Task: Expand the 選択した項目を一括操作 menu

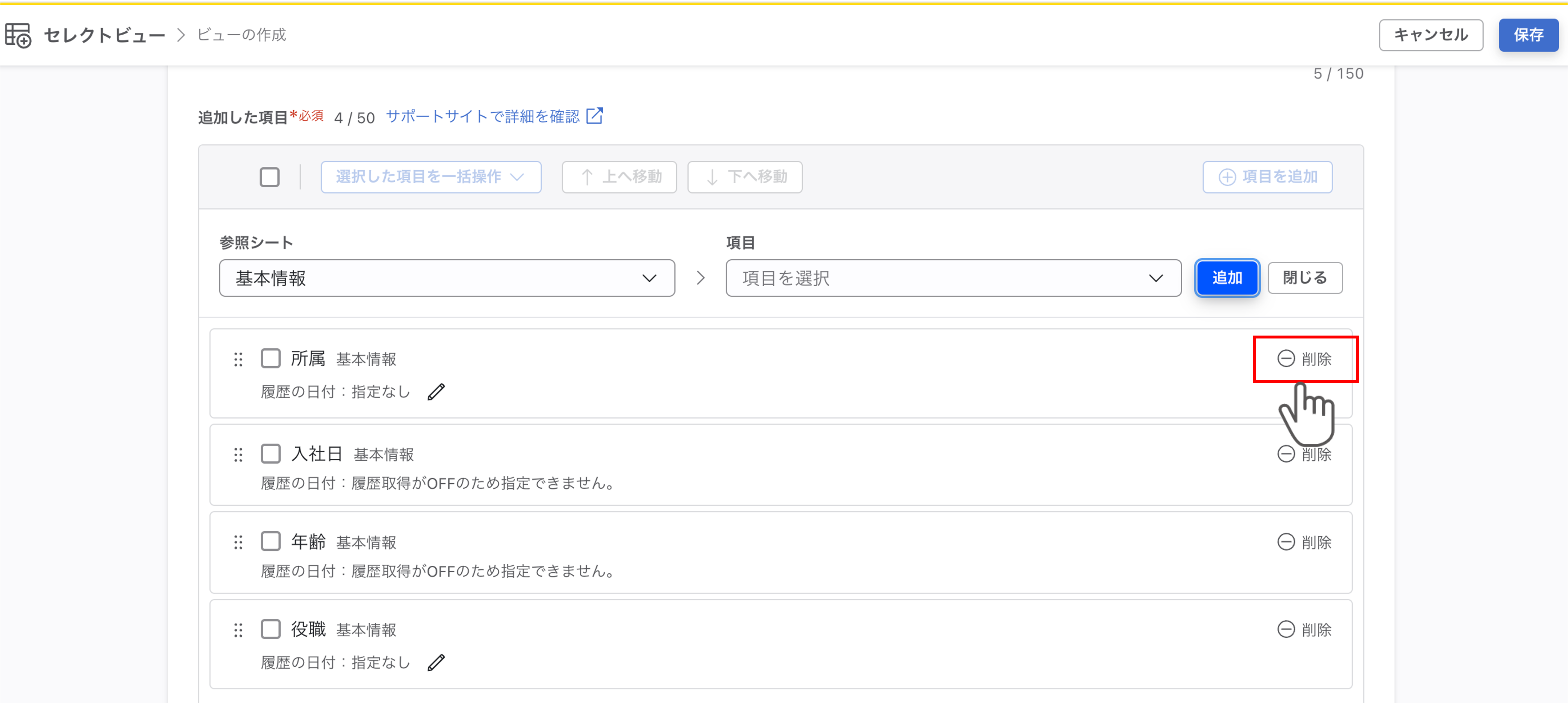Action: point(431,177)
